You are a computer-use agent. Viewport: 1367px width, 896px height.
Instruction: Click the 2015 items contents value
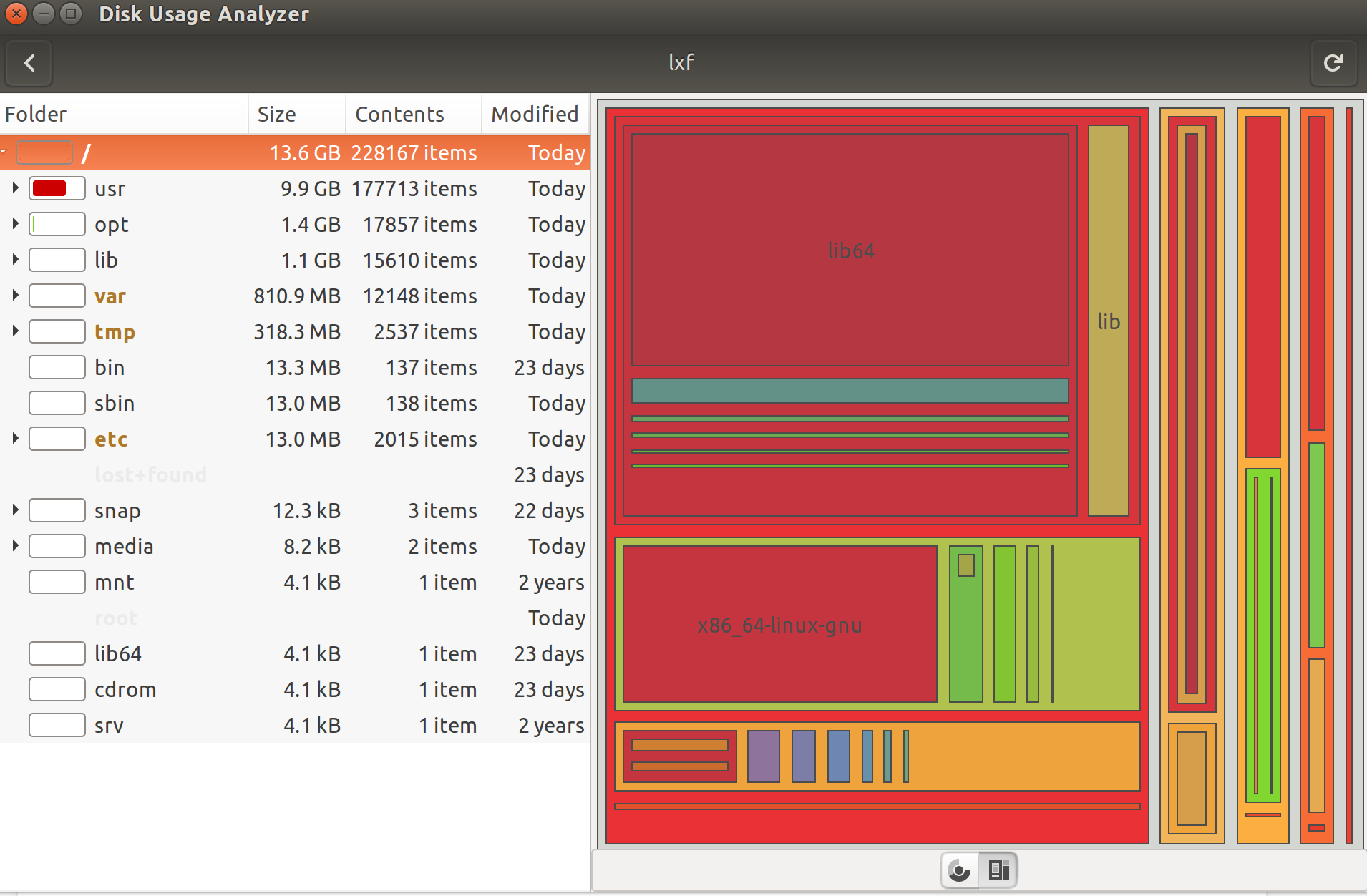point(425,439)
